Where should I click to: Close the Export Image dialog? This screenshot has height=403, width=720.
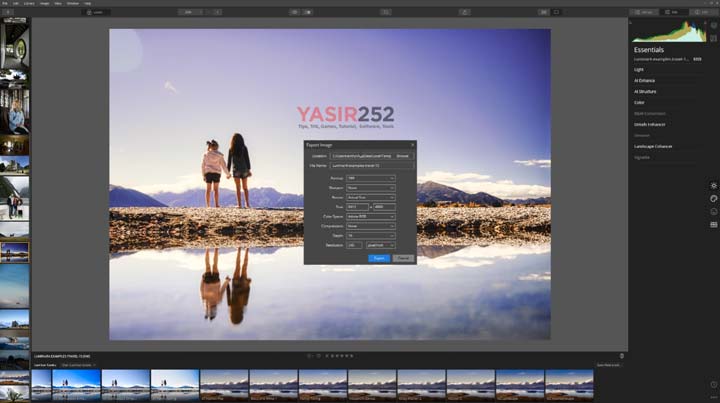pyautogui.click(x=412, y=145)
